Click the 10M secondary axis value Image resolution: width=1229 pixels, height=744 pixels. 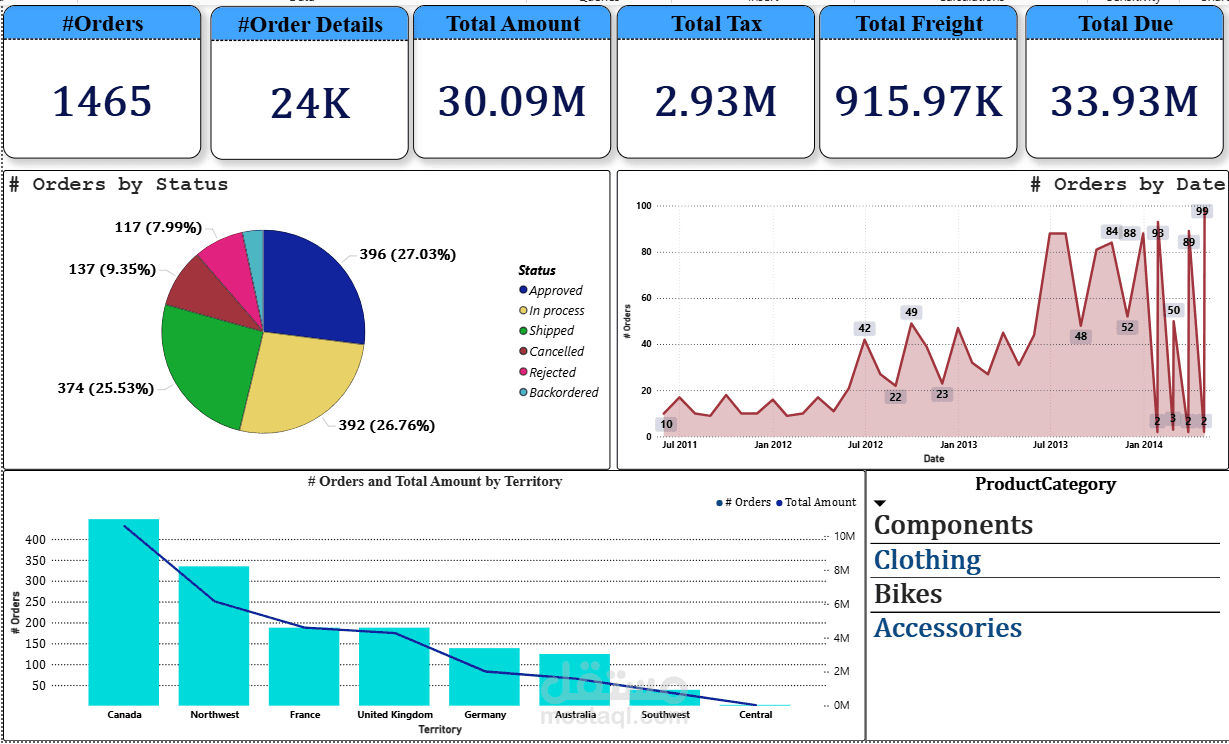tap(844, 536)
